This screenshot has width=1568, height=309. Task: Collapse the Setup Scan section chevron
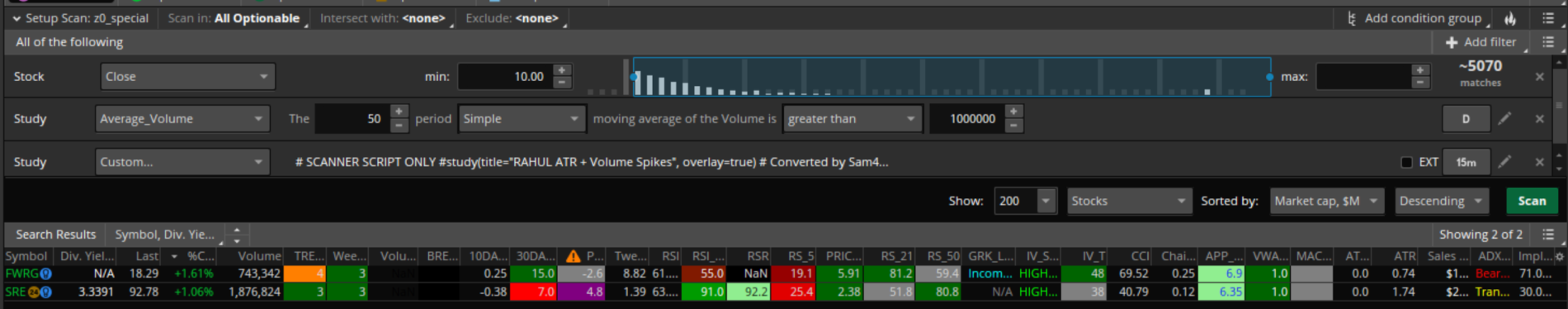coord(16,18)
